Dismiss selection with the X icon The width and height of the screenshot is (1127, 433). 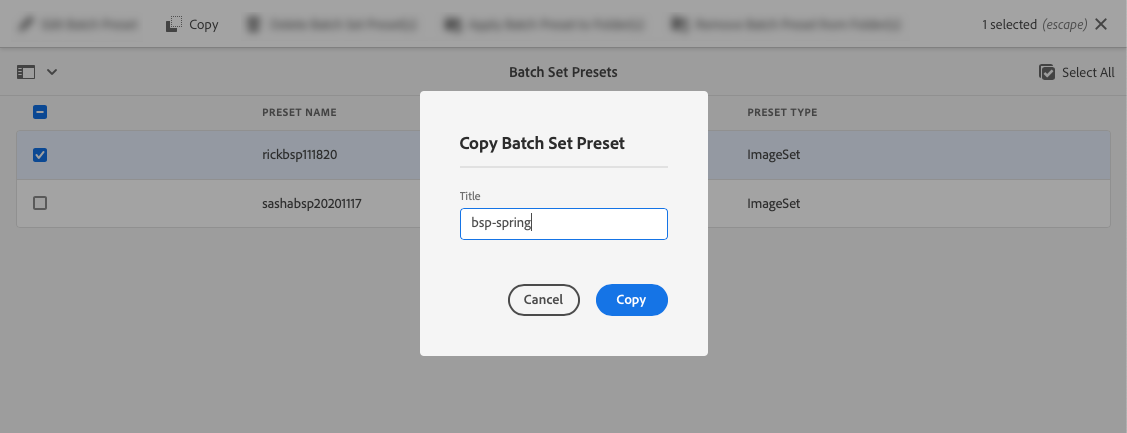pos(1101,24)
